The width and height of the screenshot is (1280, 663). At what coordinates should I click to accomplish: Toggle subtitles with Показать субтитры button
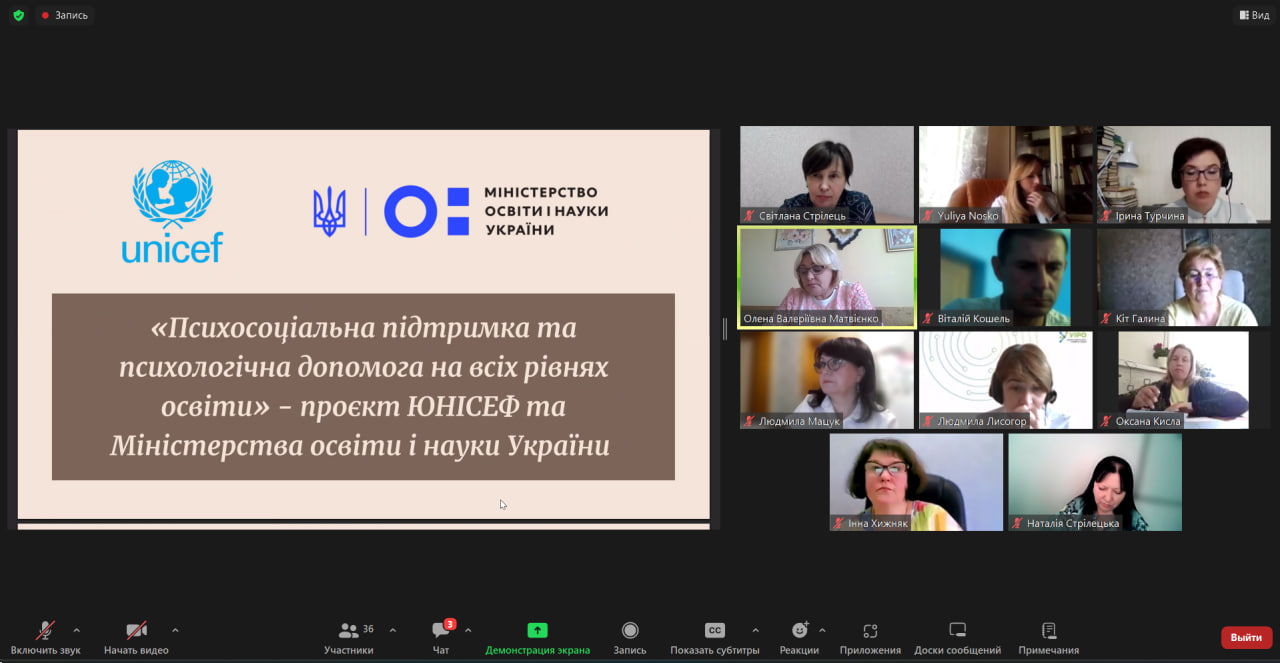coord(715,637)
